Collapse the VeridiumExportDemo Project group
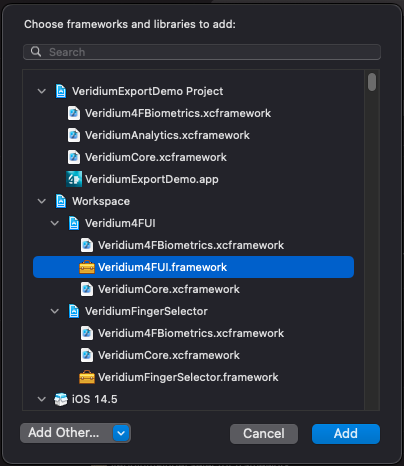Viewport: 404px width, 466px height. (x=42, y=91)
